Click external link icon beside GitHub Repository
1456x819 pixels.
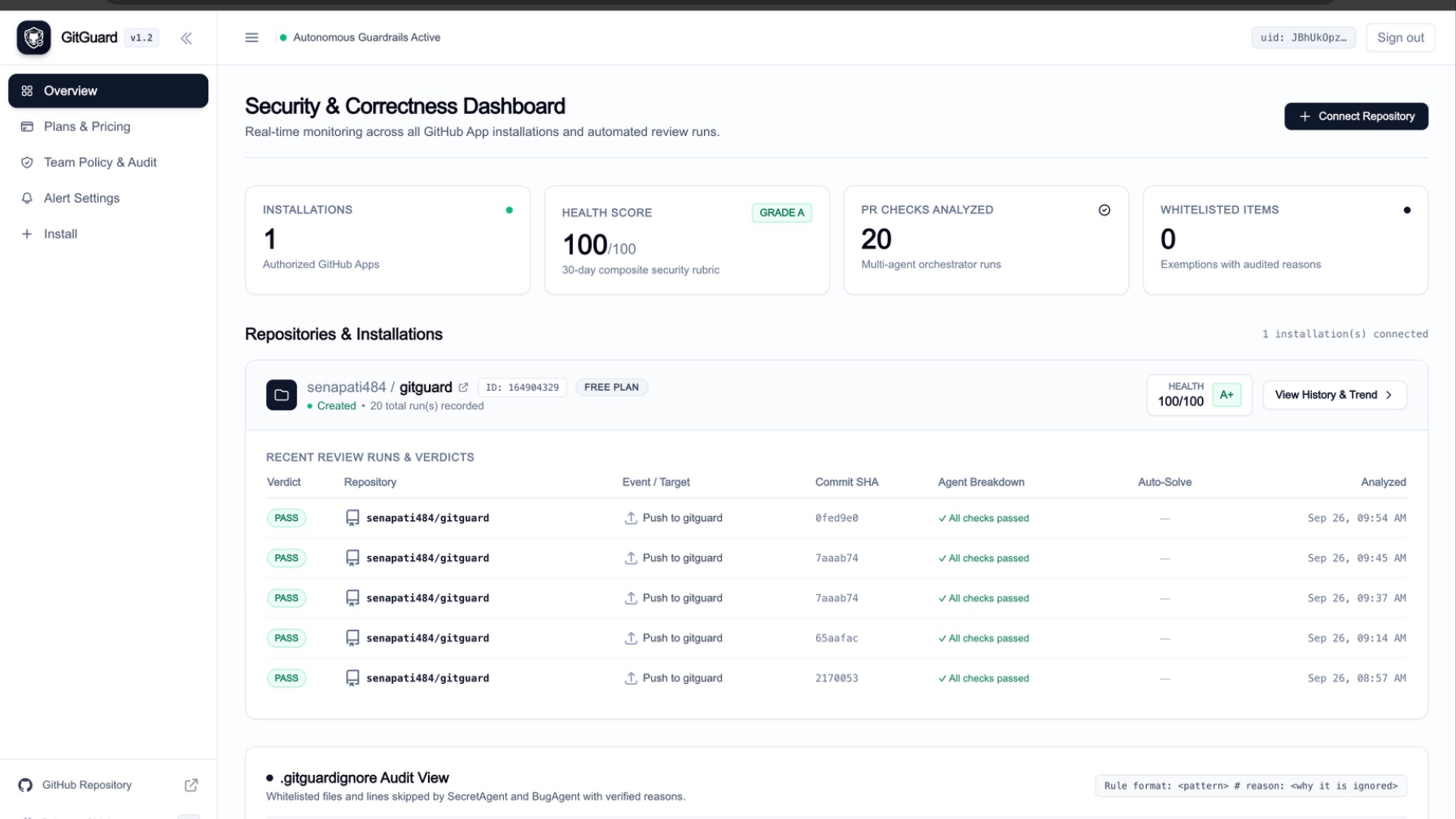click(x=191, y=785)
